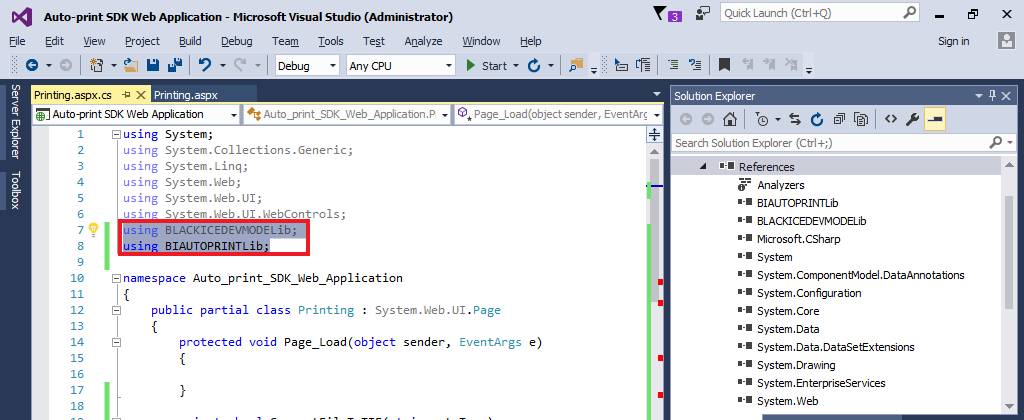The width and height of the screenshot is (1024, 420).
Task: Toggle auto-hide pin on Solution Explorer
Action: click(992, 96)
